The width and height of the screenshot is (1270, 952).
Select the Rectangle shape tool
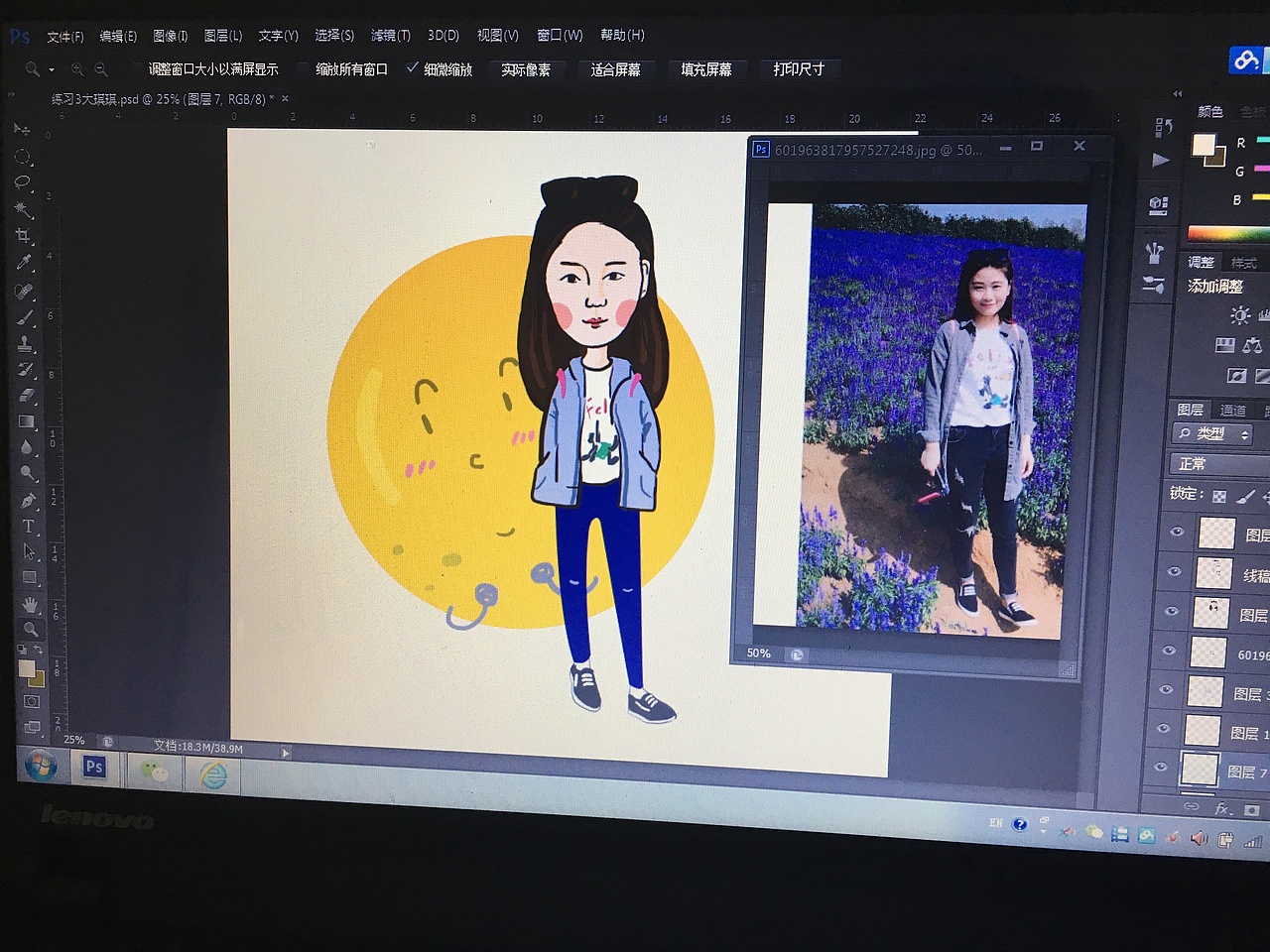click(x=30, y=577)
